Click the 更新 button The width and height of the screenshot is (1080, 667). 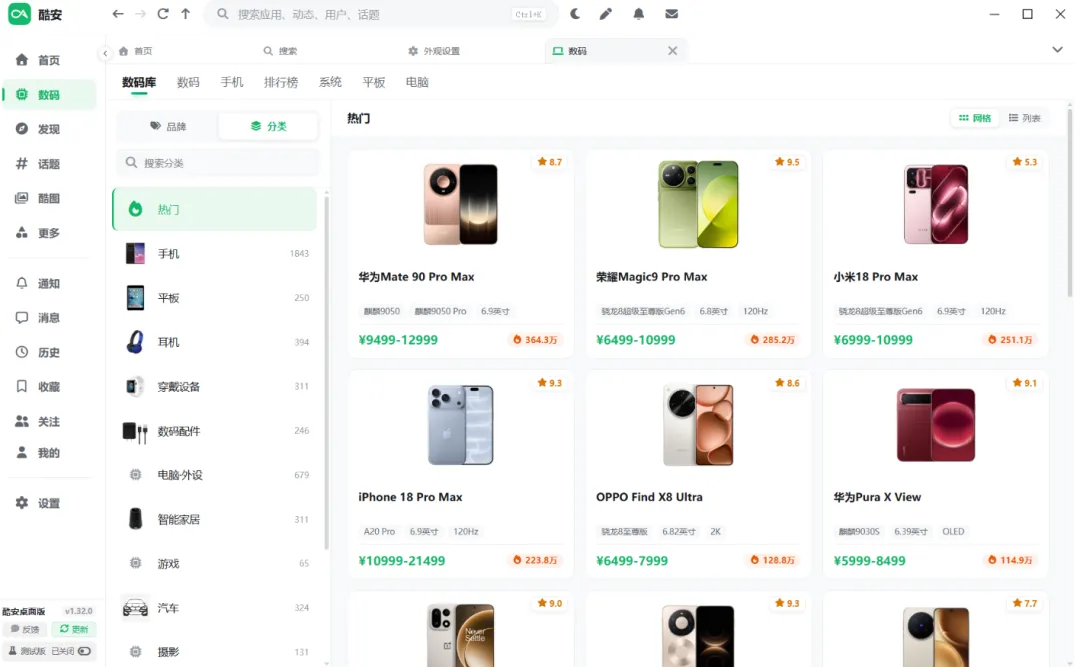74,629
